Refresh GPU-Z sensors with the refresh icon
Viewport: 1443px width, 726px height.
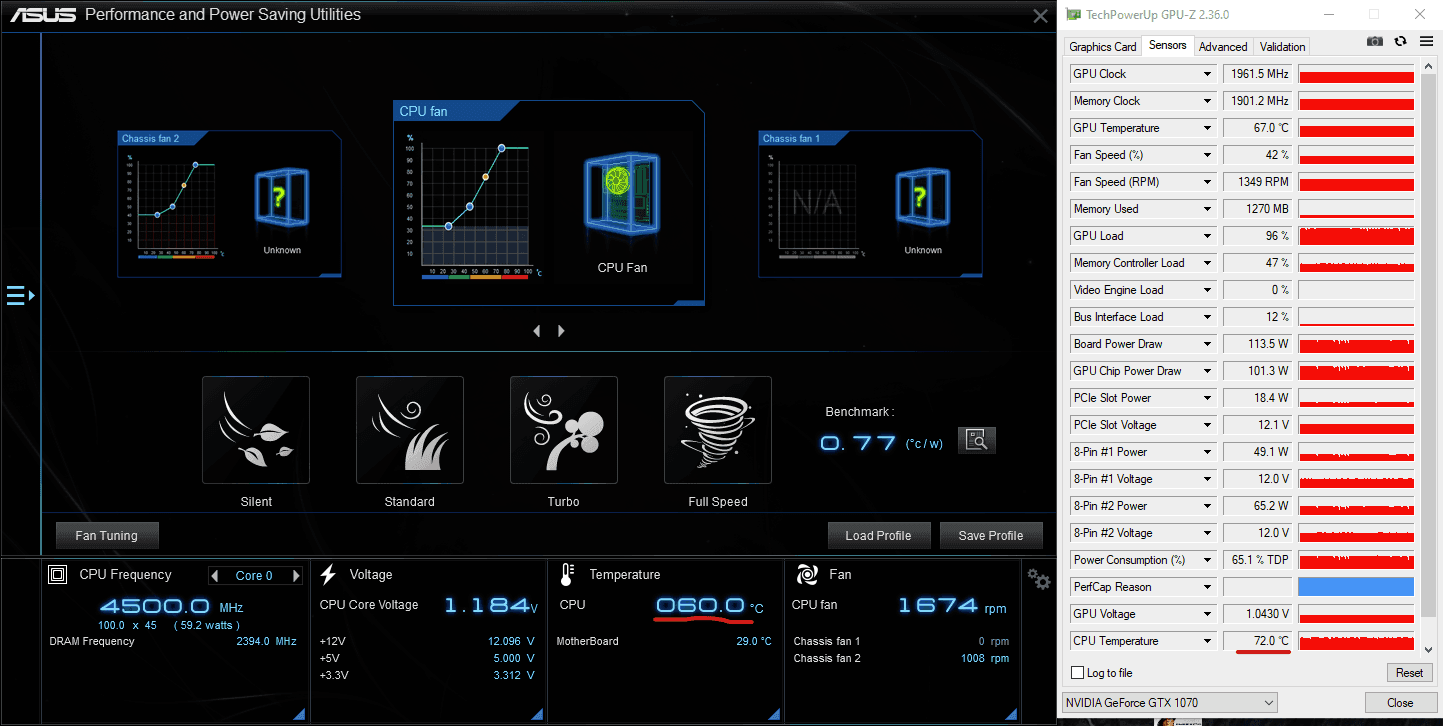1400,41
